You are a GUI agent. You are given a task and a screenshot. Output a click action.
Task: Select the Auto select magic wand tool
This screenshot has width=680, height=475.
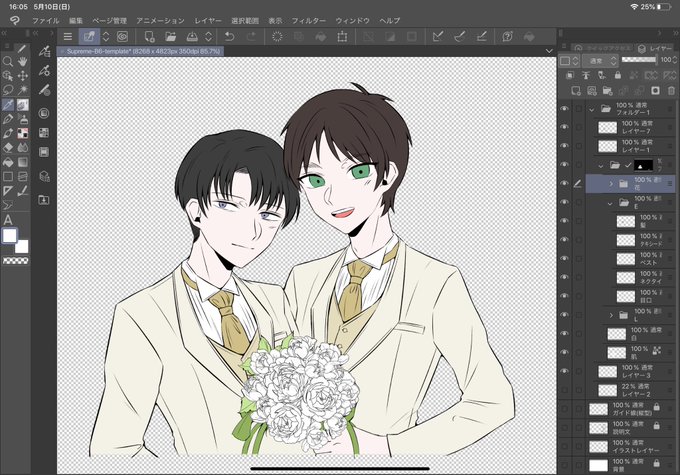(23, 90)
